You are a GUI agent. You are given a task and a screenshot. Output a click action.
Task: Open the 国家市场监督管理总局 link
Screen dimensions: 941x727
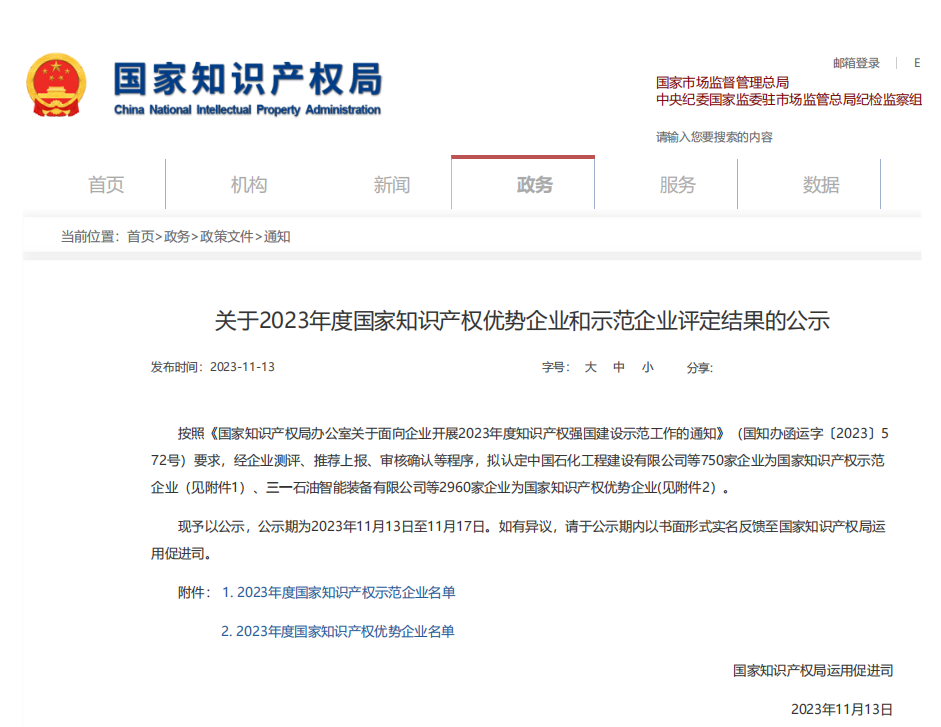click(722, 82)
